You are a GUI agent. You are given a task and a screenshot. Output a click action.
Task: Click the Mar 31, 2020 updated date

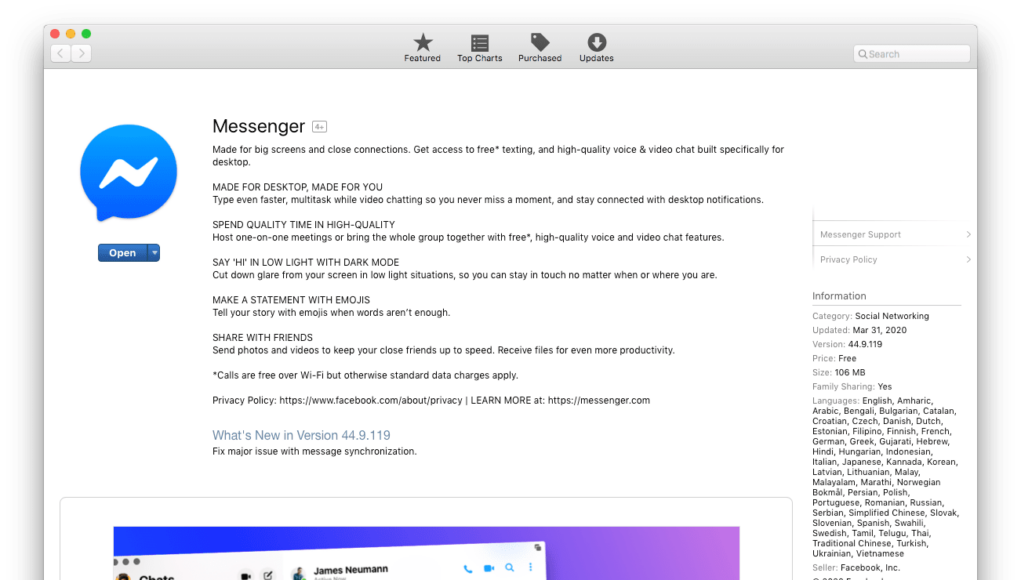[879, 330]
